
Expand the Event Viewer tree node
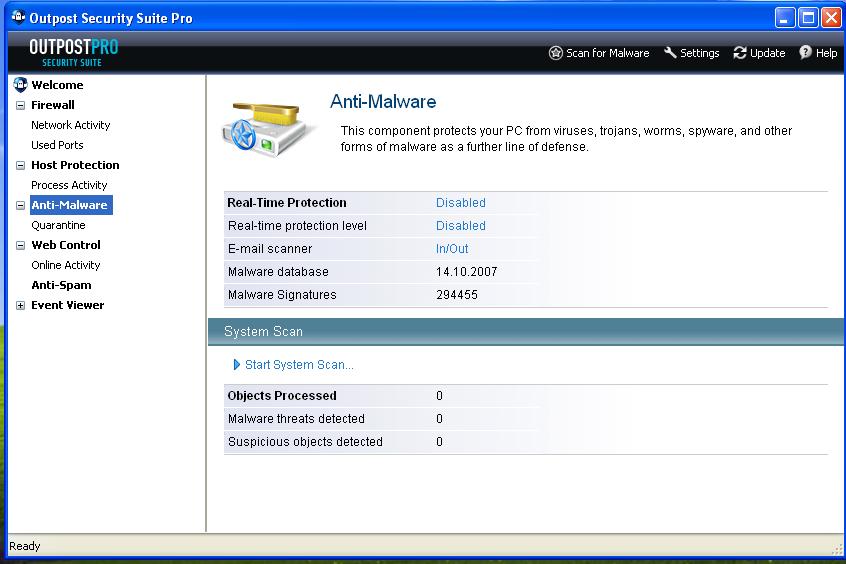(20, 305)
